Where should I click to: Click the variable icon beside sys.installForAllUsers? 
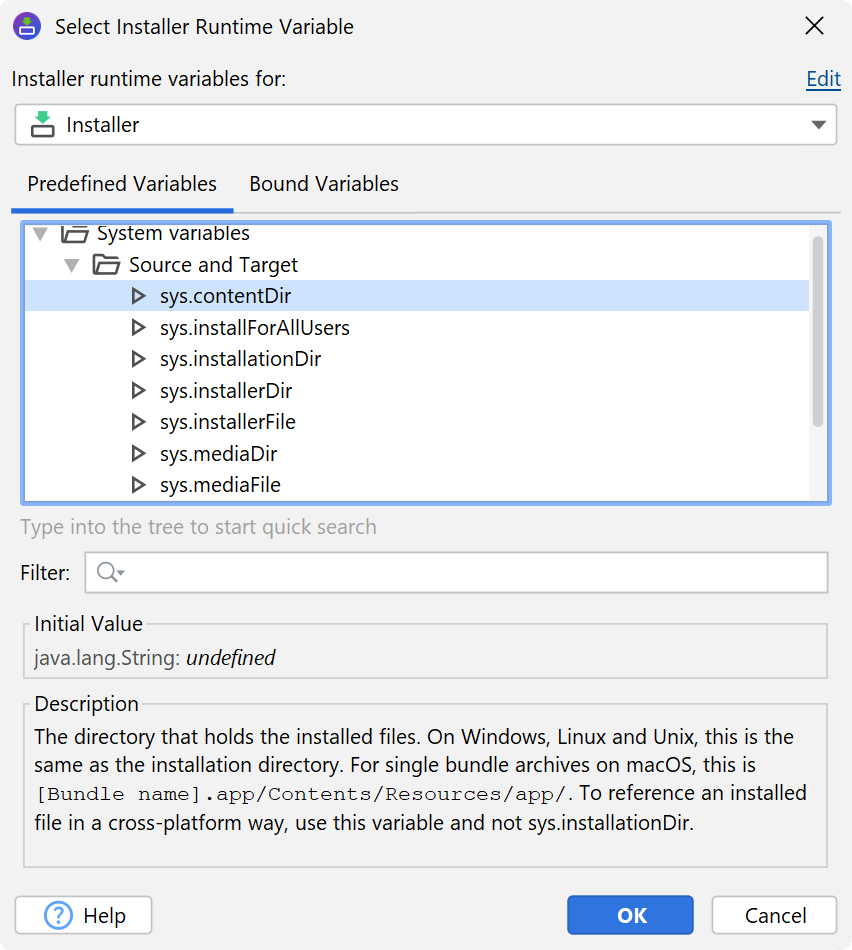coord(138,328)
